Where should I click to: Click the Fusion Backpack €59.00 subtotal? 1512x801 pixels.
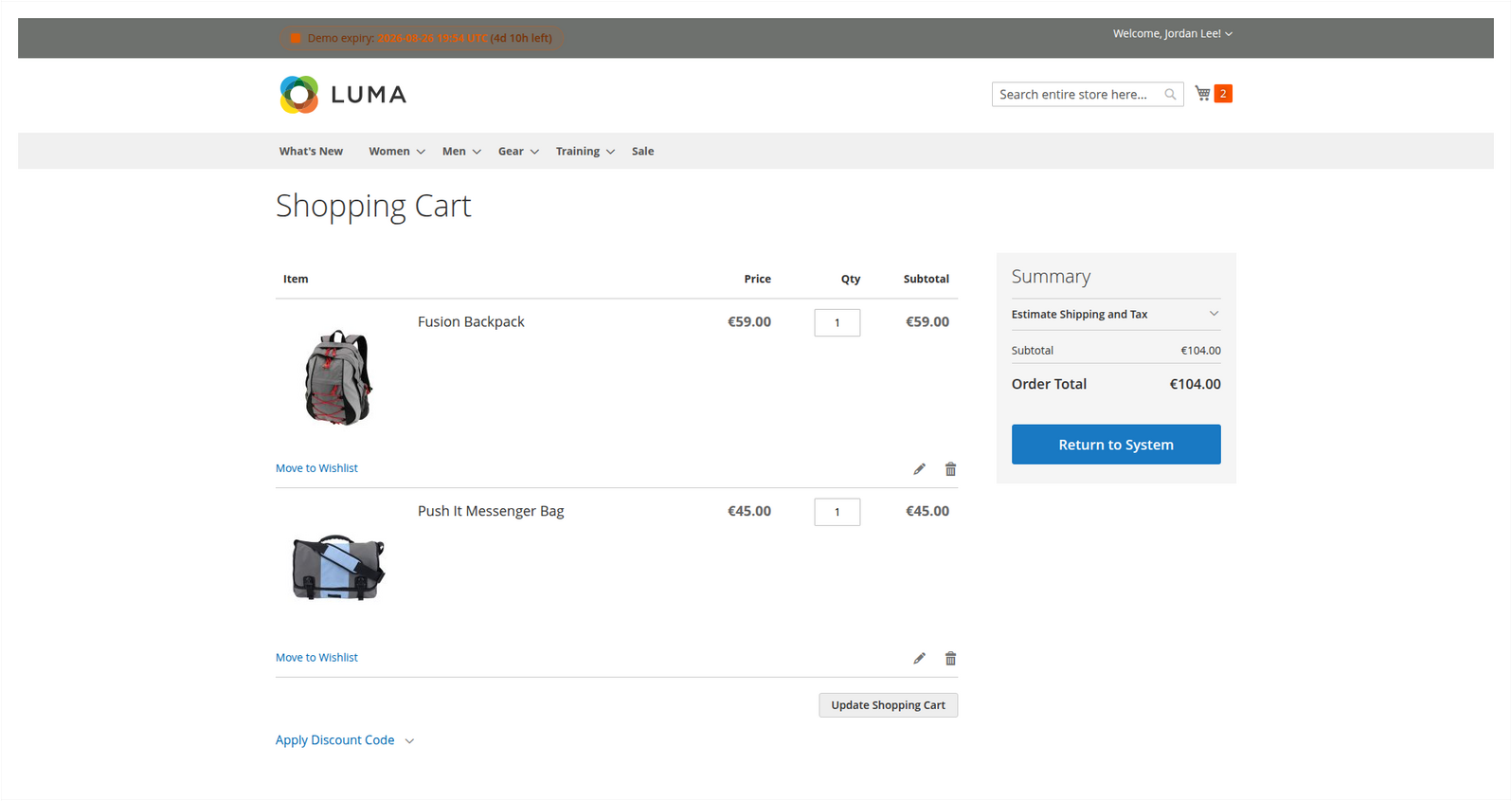click(927, 322)
